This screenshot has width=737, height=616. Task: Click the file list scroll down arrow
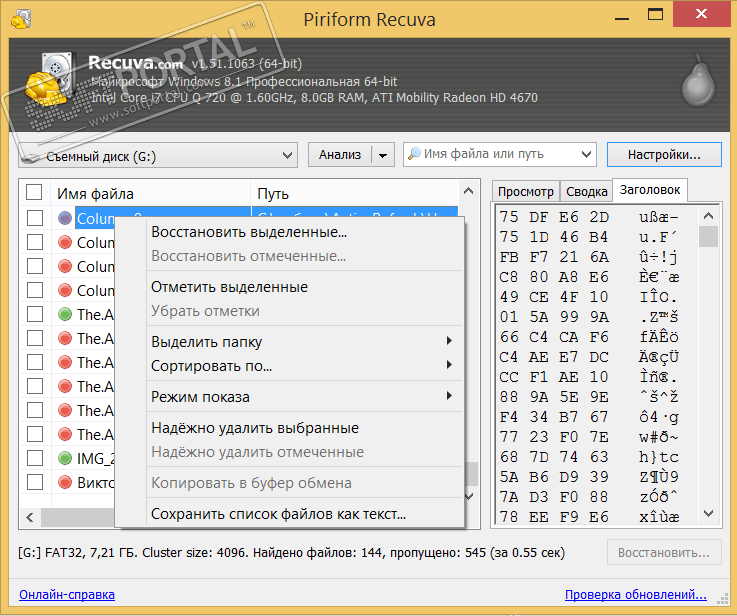[469, 496]
